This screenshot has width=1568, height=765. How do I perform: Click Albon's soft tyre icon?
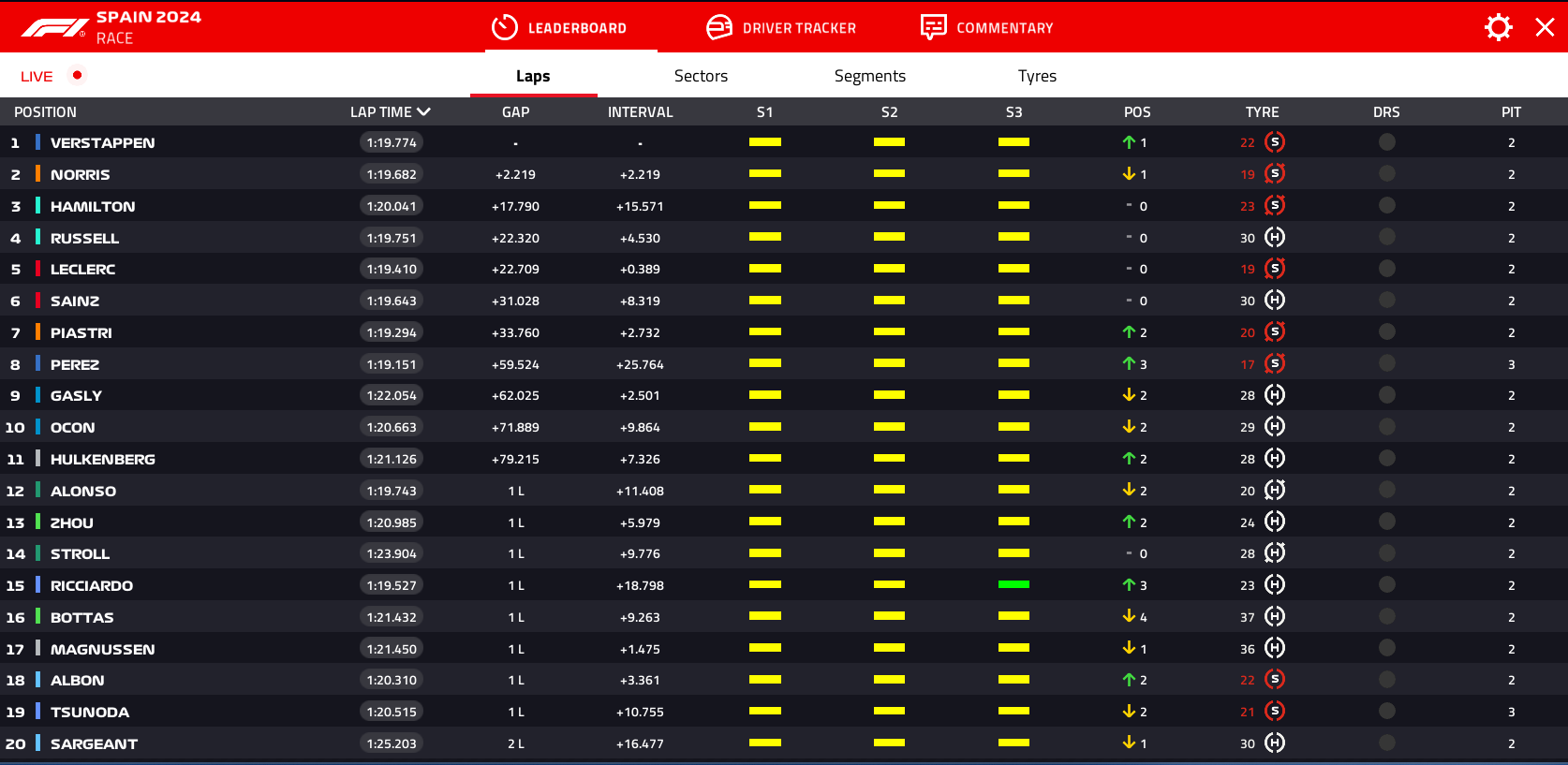(1275, 680)
